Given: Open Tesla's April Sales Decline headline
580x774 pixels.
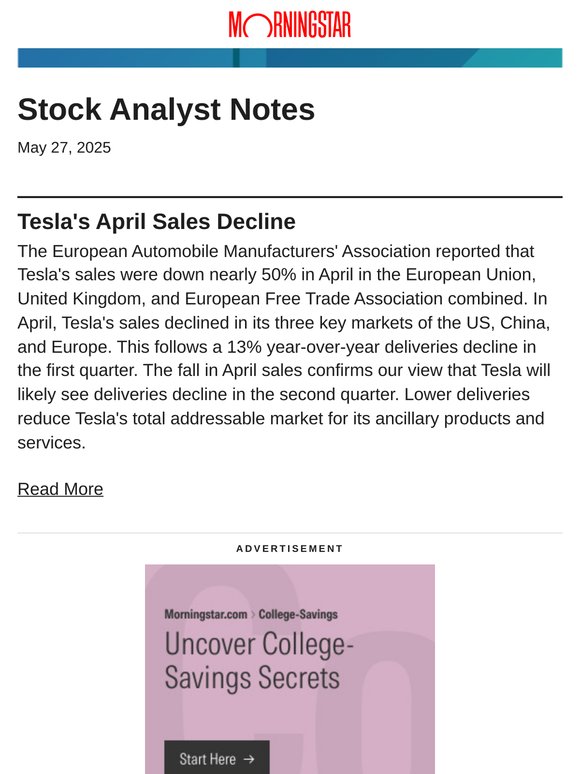Looking at the screenshot, I should click(156, 221).
